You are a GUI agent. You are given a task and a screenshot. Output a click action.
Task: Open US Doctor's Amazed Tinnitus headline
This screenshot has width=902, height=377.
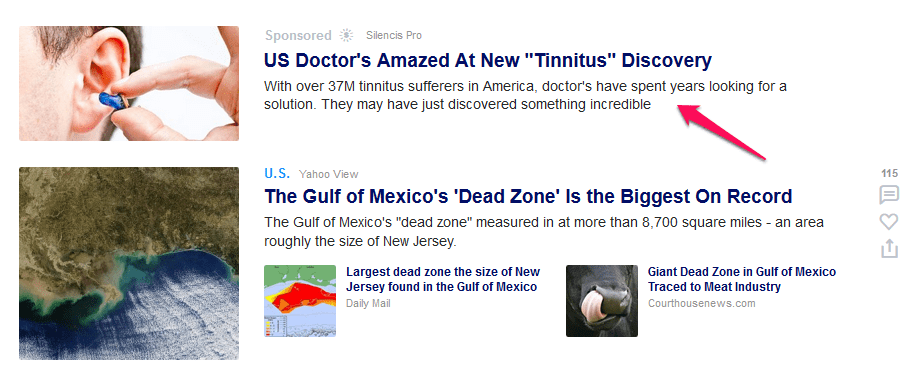(488, 60)
